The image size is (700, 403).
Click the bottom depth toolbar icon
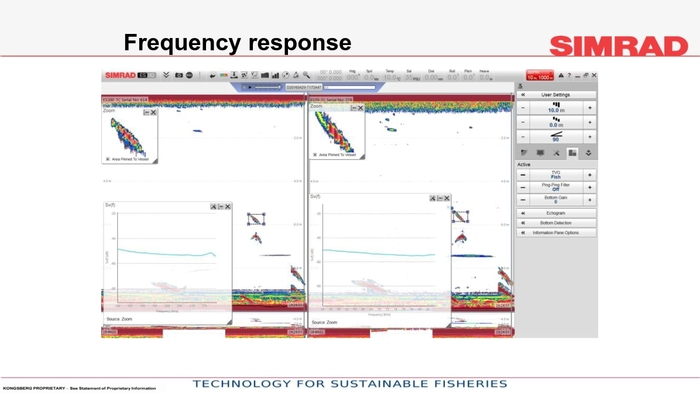coord(234,75)
